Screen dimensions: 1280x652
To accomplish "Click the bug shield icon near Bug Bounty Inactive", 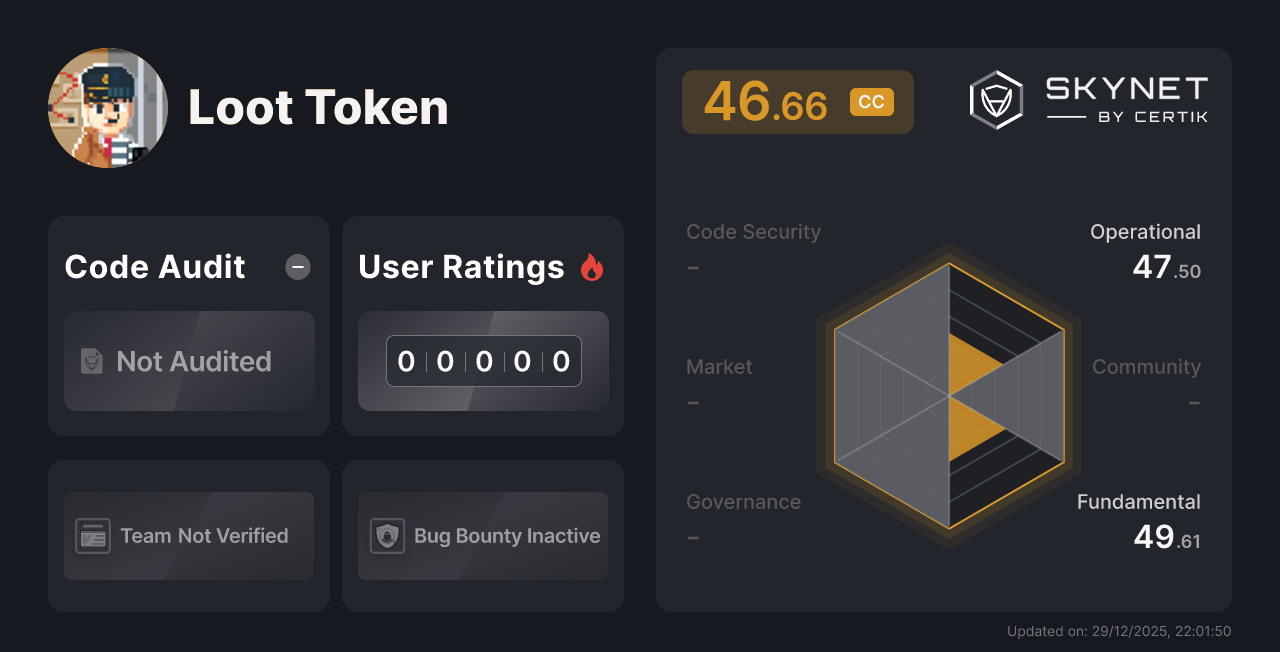I will [388, 536].
